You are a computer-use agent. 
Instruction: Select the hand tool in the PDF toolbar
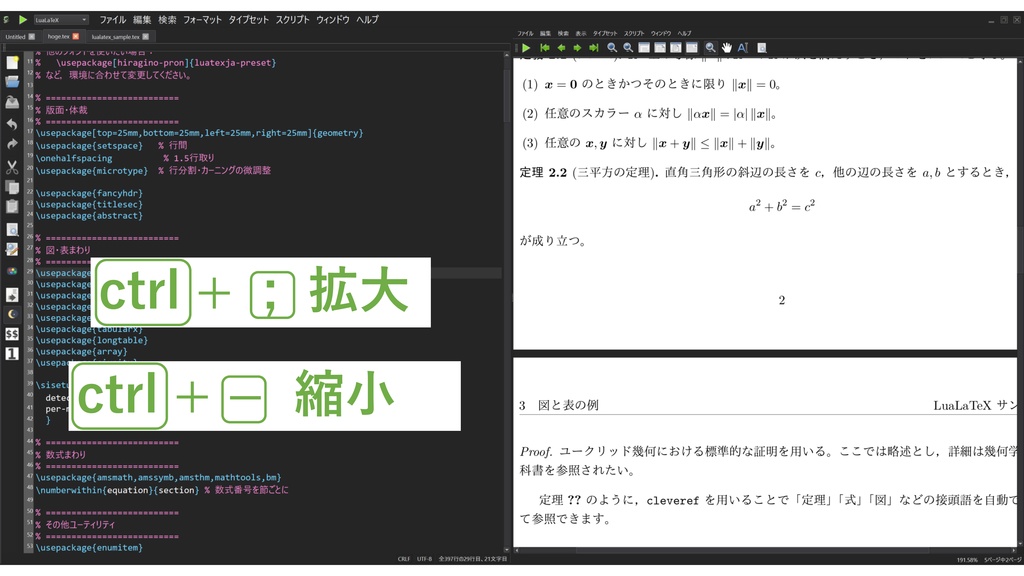pos(726,47)
